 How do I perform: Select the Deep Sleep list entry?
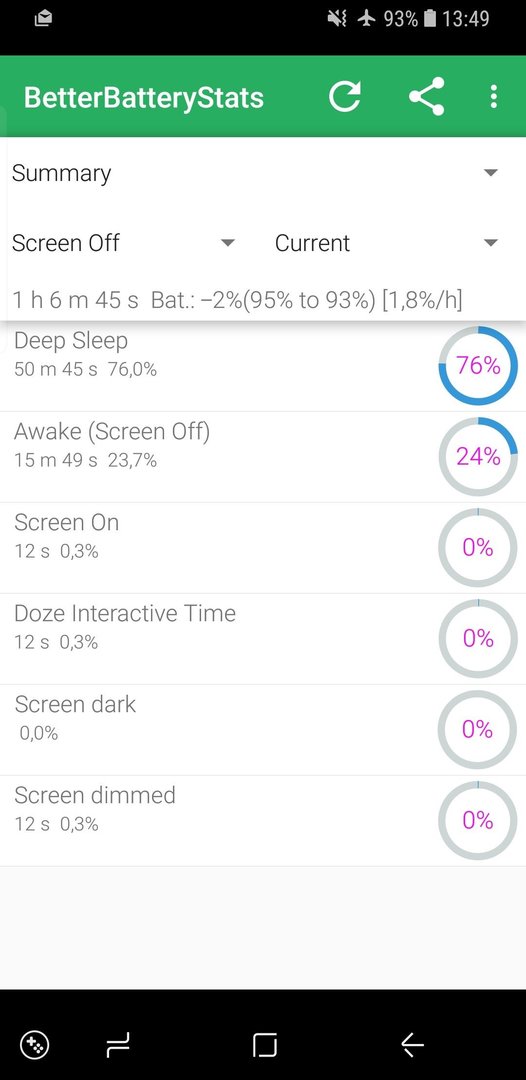pos(263,366)
